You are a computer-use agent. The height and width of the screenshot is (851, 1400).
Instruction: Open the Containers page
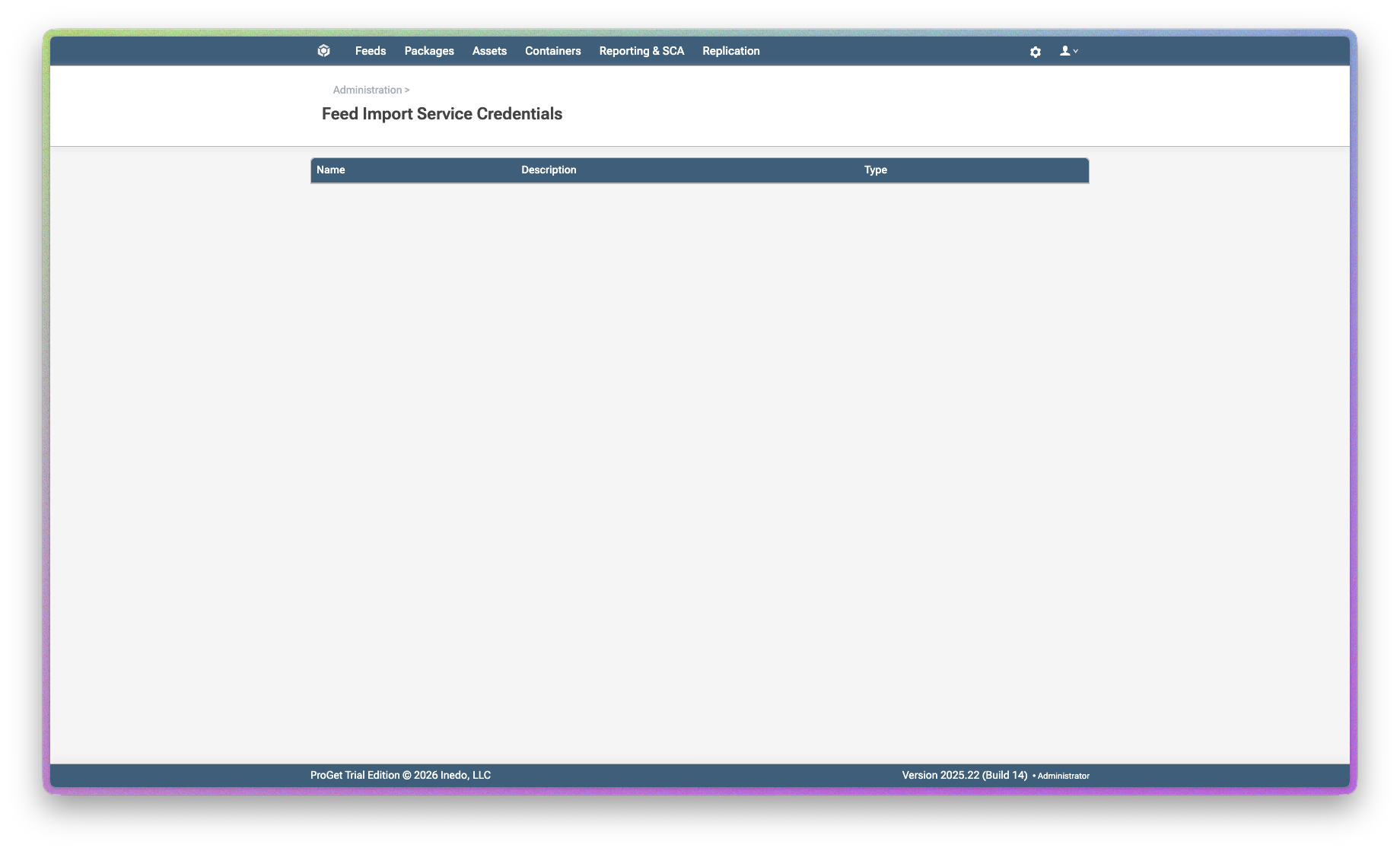[552, 51]
